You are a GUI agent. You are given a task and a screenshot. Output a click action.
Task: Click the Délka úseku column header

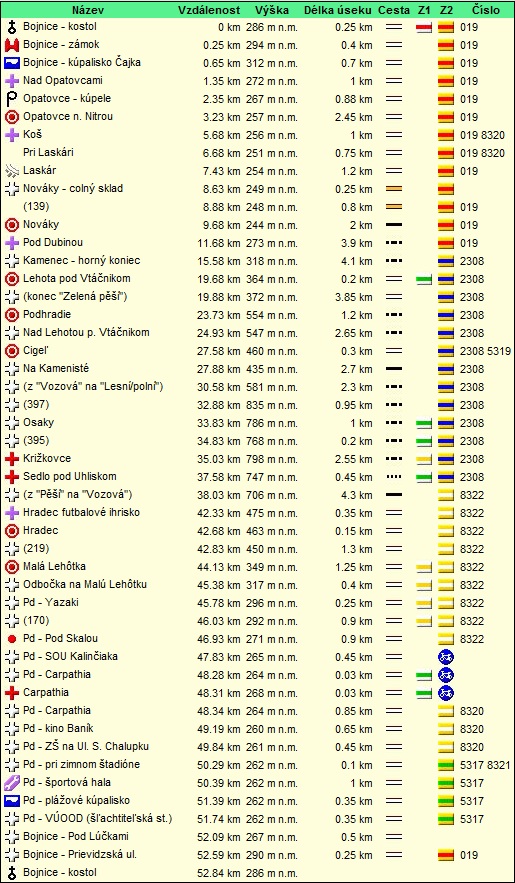coord(338,10)
